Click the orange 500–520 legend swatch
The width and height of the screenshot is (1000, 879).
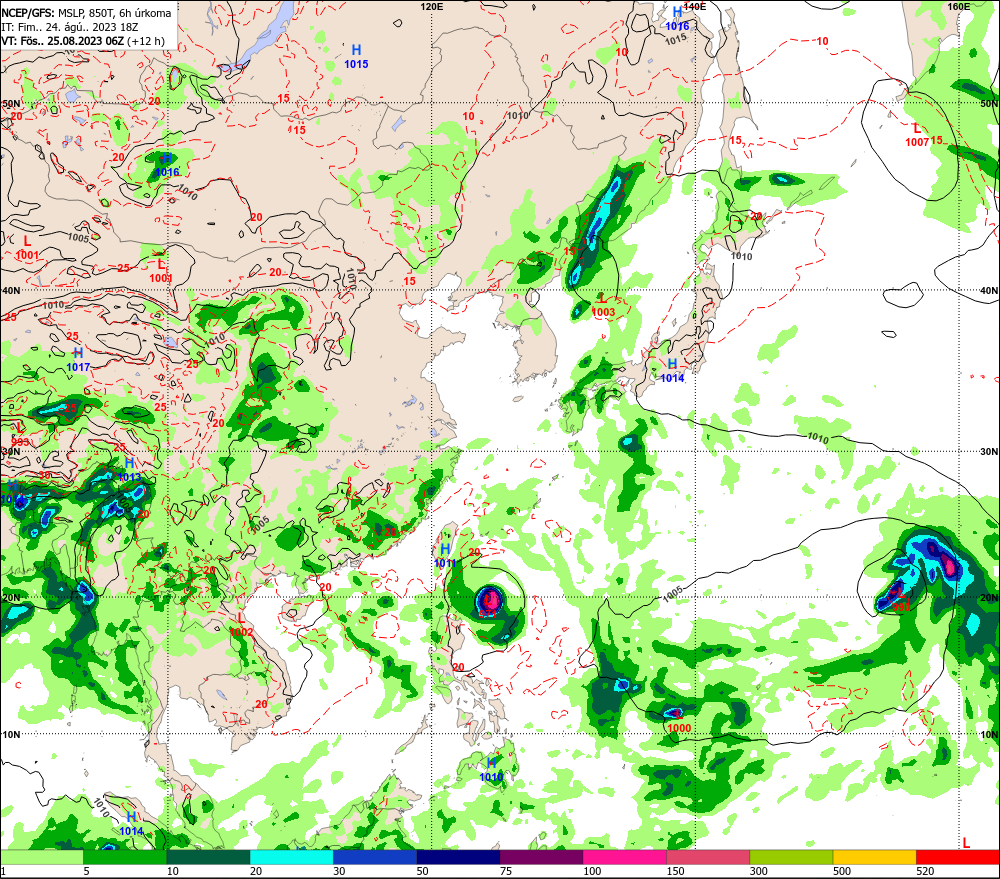[x=874, y=857]
